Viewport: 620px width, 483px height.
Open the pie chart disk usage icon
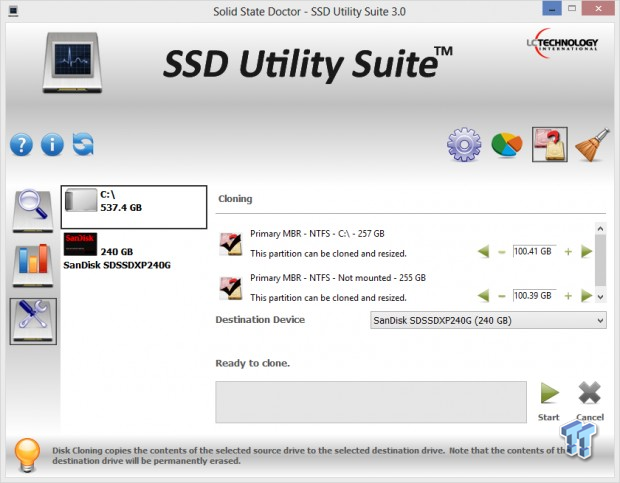507,145
